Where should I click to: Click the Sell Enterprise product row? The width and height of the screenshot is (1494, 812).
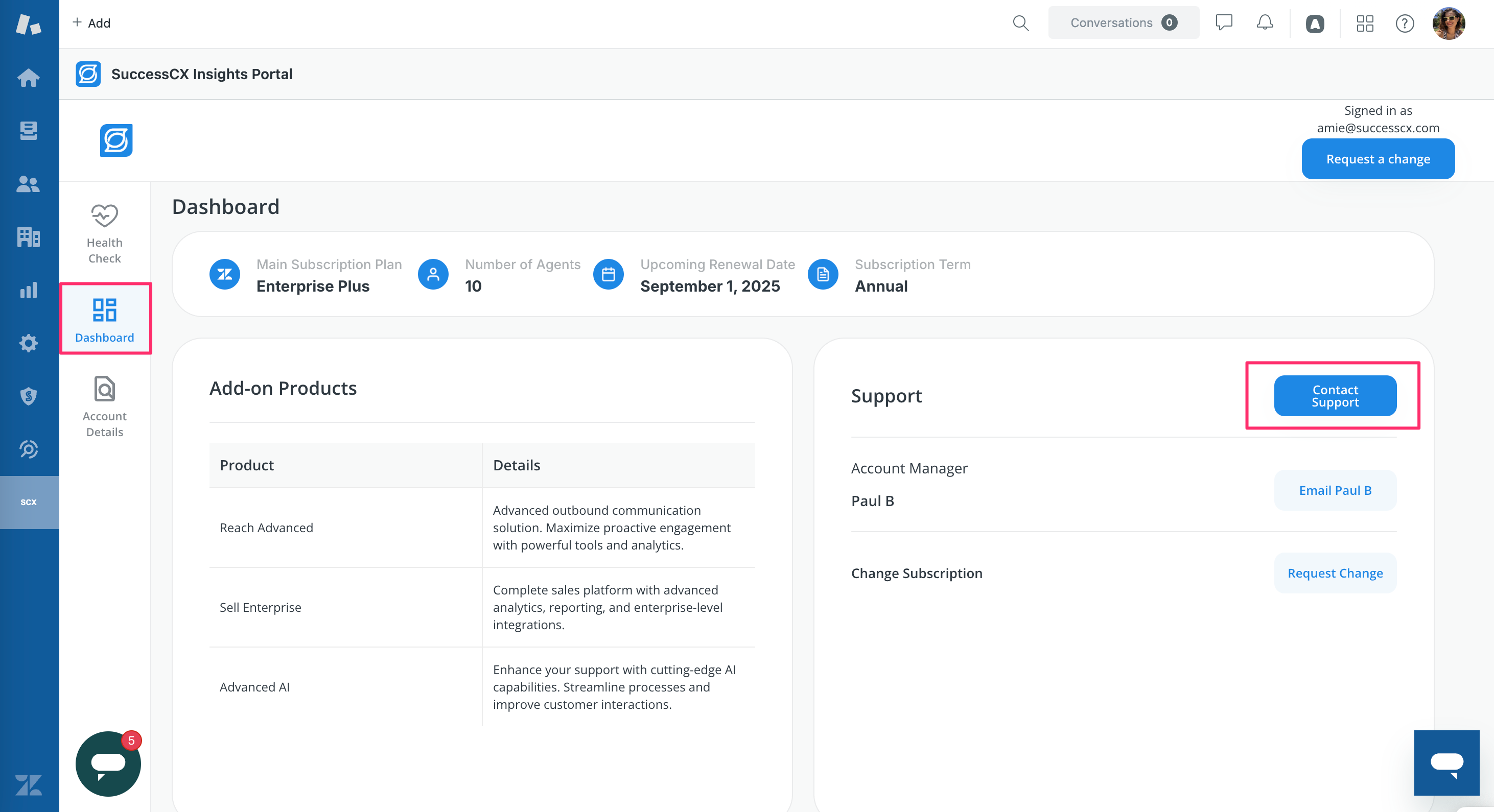point(482,607)
